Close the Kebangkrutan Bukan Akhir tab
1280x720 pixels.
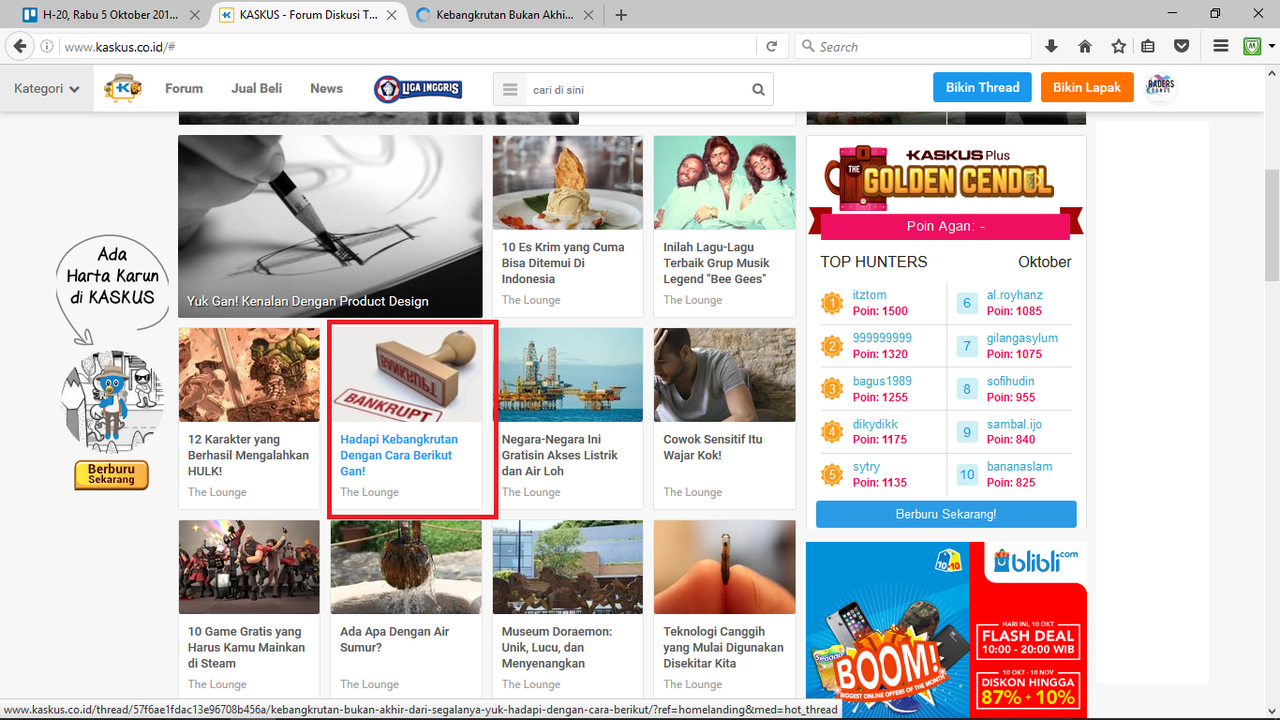coord(588,15)
